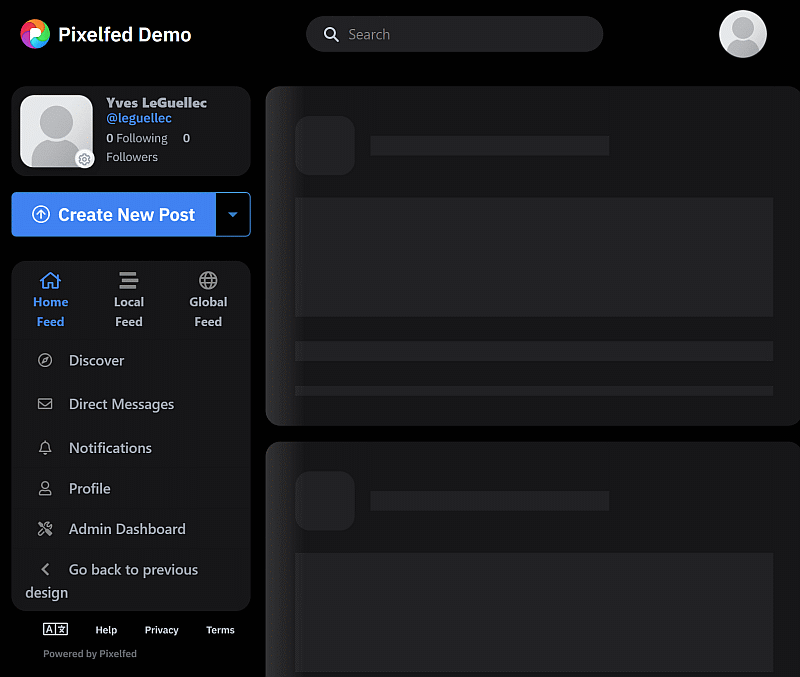Open the @leguellec profile link
Image resolution: width=800 pixels, height=677 pixels.
coord(139,119)
